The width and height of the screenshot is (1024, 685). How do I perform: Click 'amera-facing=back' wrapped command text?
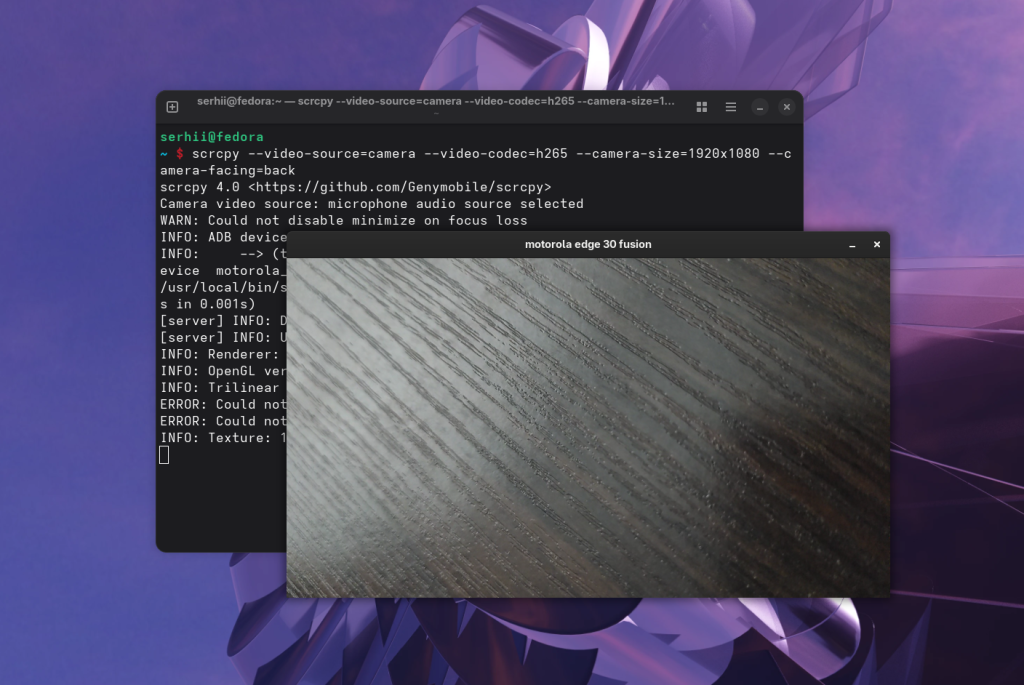[x=227, y=170]
